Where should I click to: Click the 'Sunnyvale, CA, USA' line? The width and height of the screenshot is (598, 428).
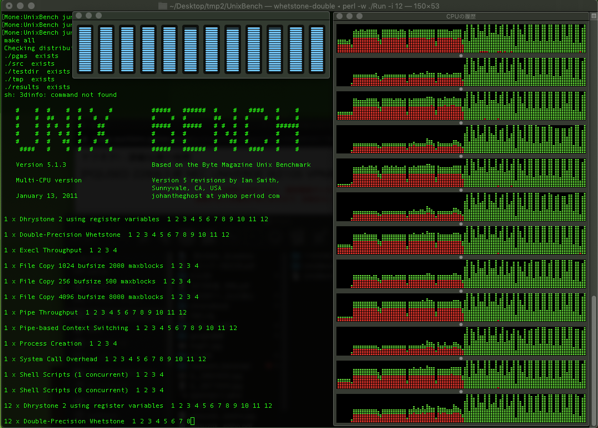coord(186,188)
